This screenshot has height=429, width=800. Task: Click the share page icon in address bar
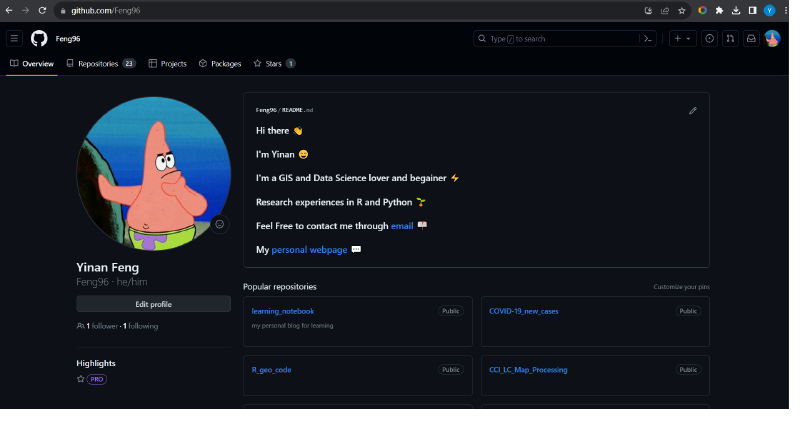click(x=665, y=10)
